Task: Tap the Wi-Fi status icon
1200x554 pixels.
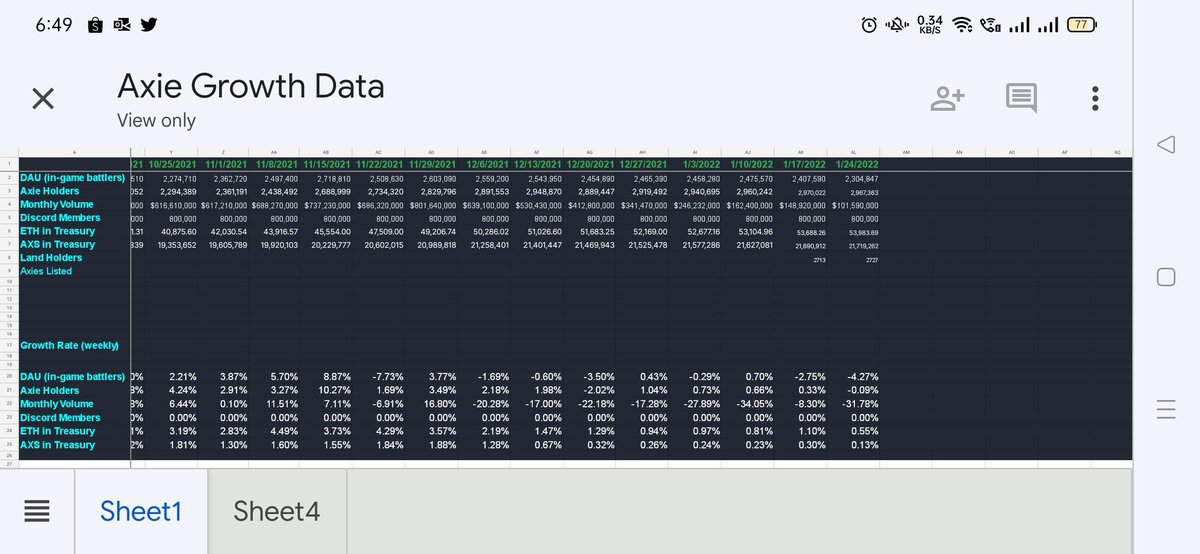Action: [x=962, y=25]
